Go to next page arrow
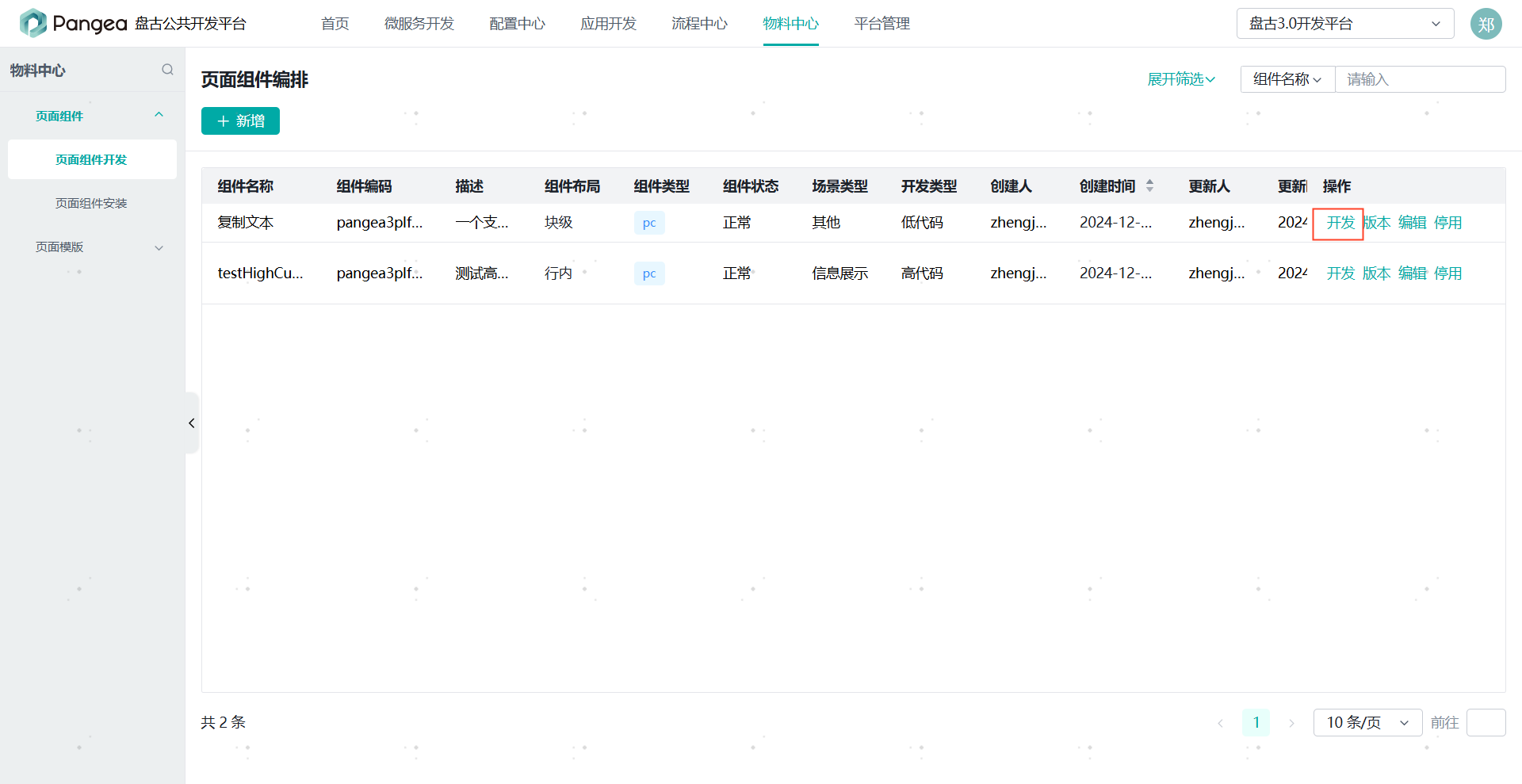This screenshot has height=784, width=1522. pos(1291,723)
